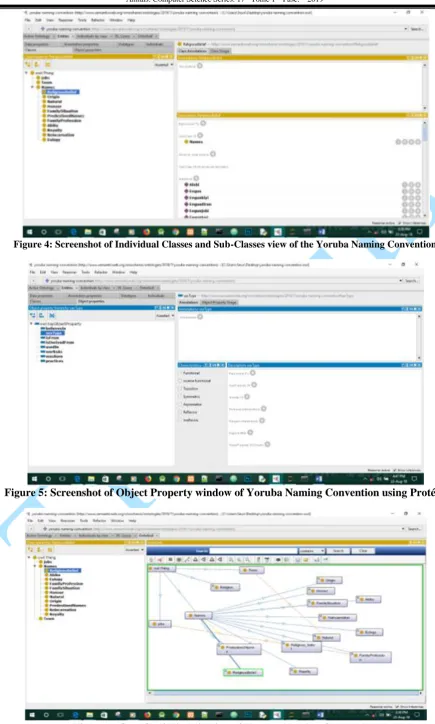This screenshot has height=724, width=435.
Task: Open File menu in Figure 4 screenshot
Action: [x=28, y=20]
